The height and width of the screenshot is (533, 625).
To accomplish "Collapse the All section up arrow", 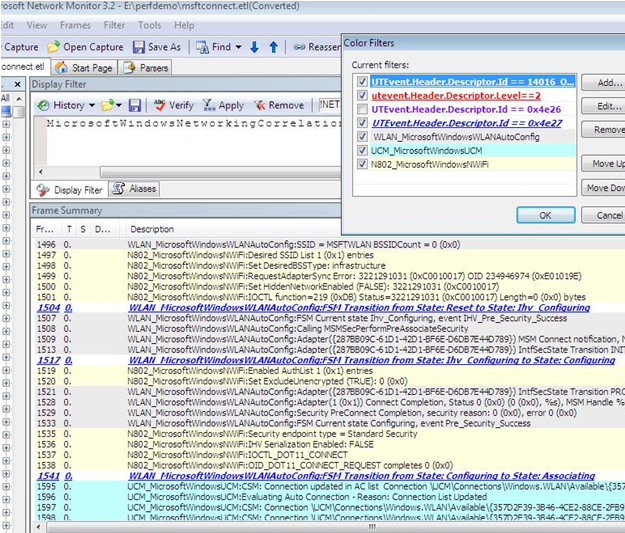I will 18,98.
